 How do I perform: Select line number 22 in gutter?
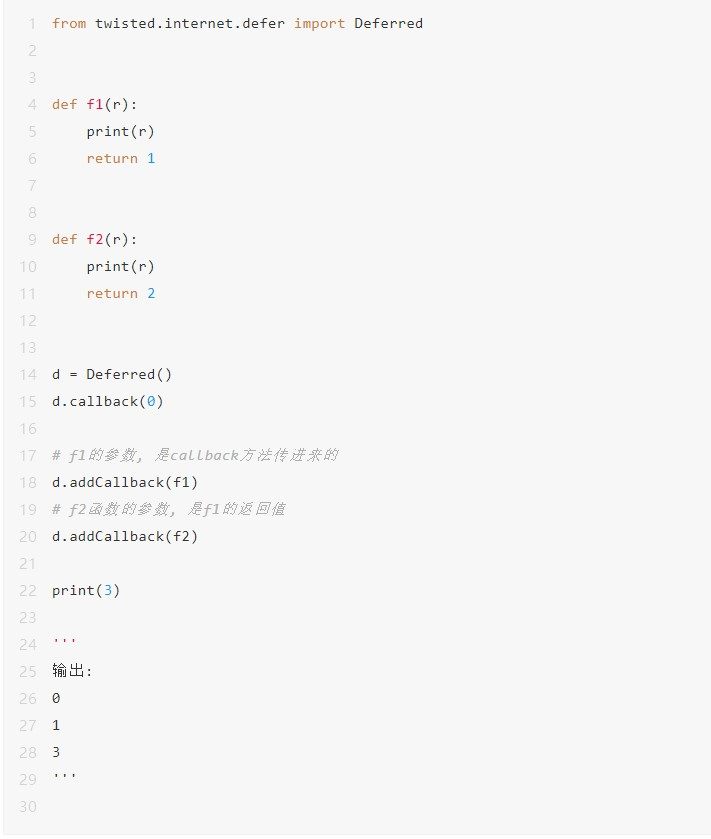point(28,591)
